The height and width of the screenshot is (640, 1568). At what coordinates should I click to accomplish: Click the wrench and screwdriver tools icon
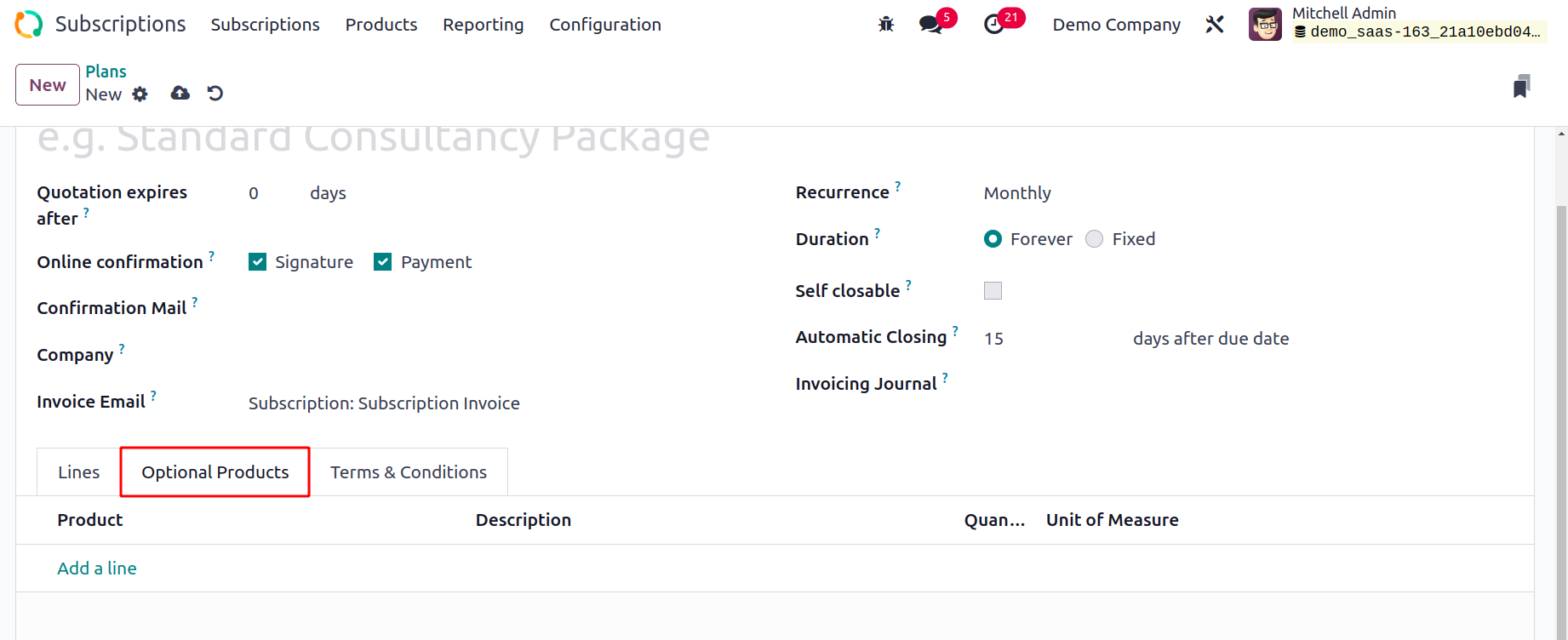point(1215,25)
